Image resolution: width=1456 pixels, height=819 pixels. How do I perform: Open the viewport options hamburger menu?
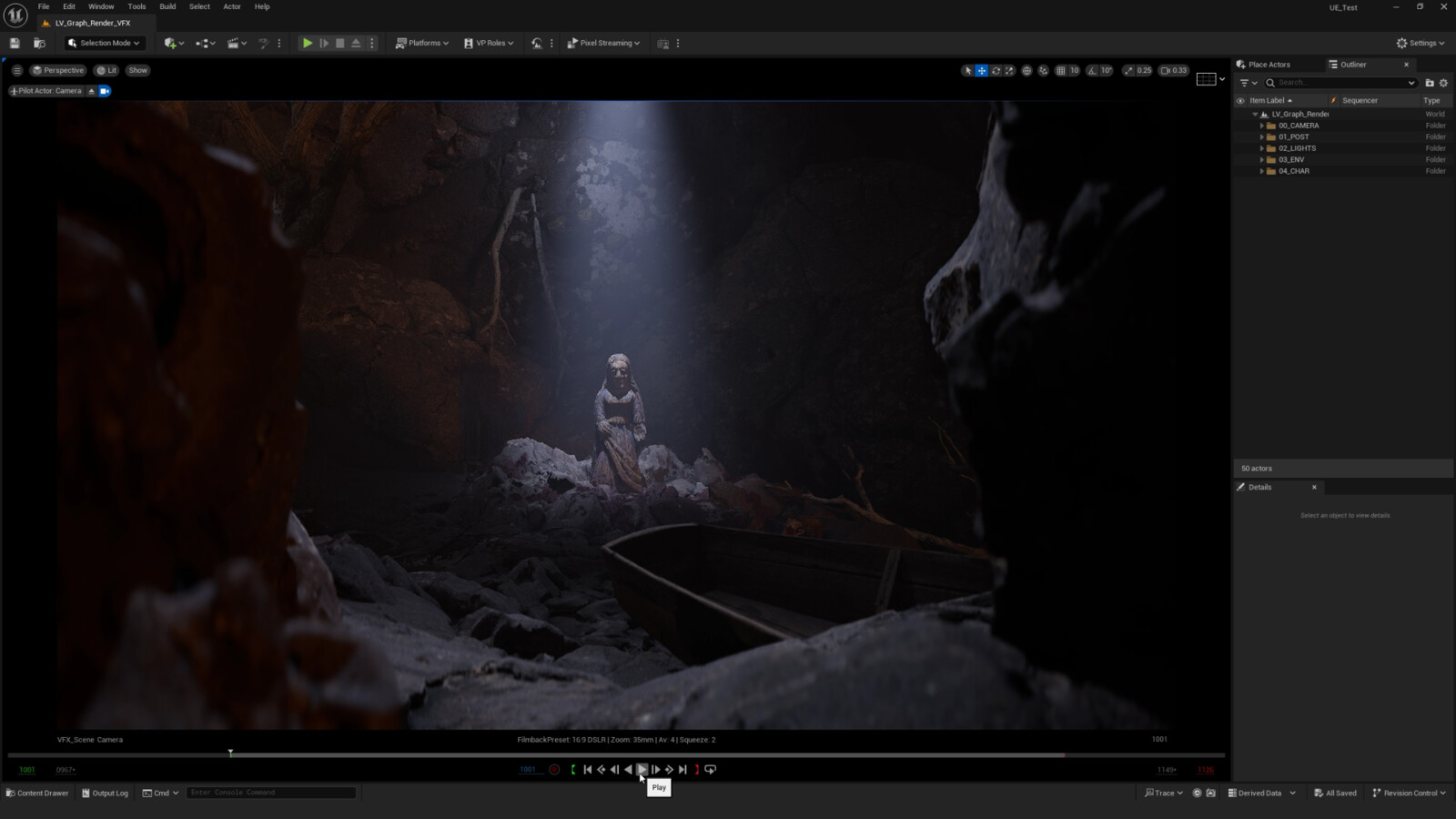16,70
